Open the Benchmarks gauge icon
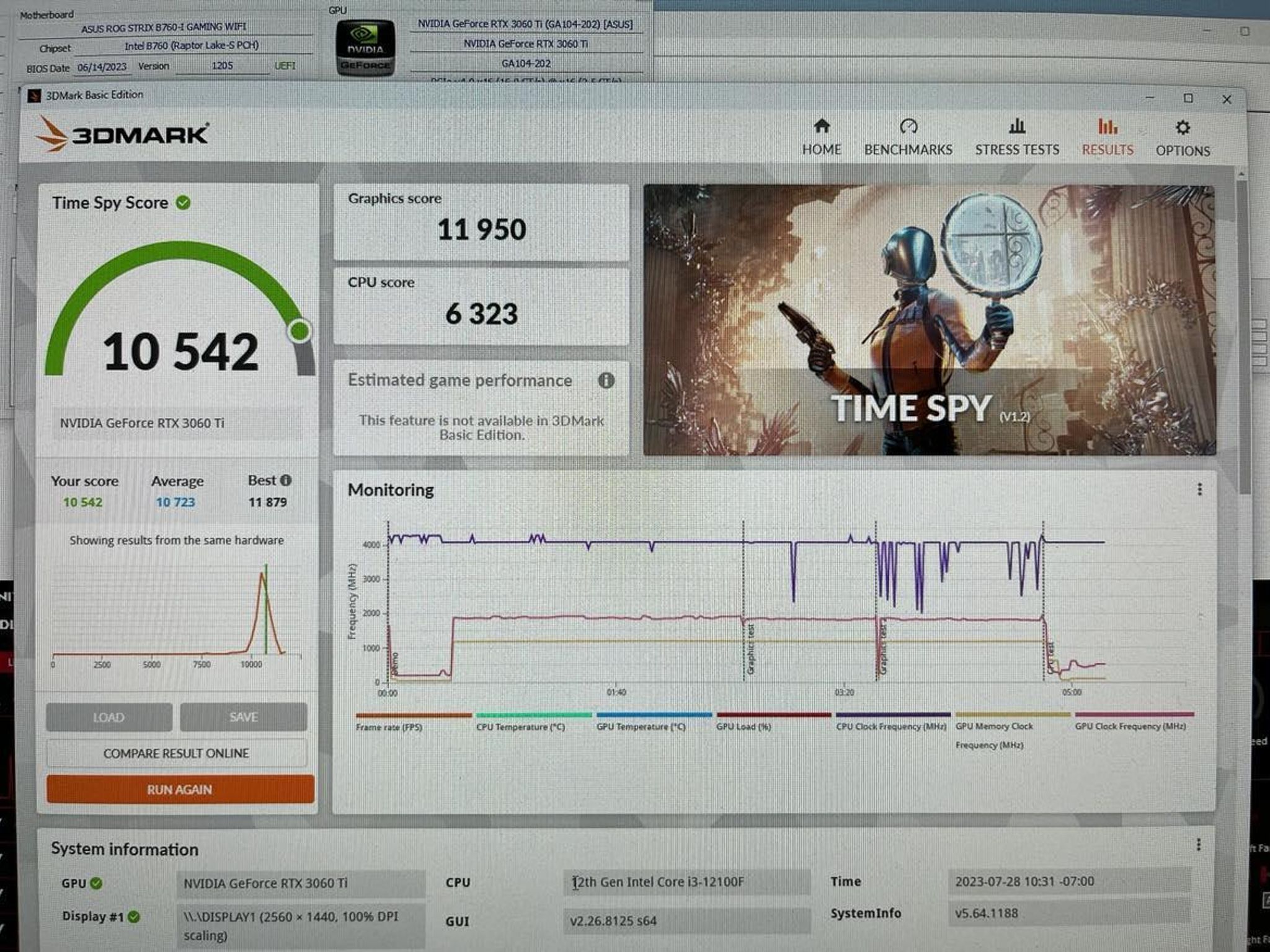Viewport: 1270px width, 952px height. pos(908,126)
